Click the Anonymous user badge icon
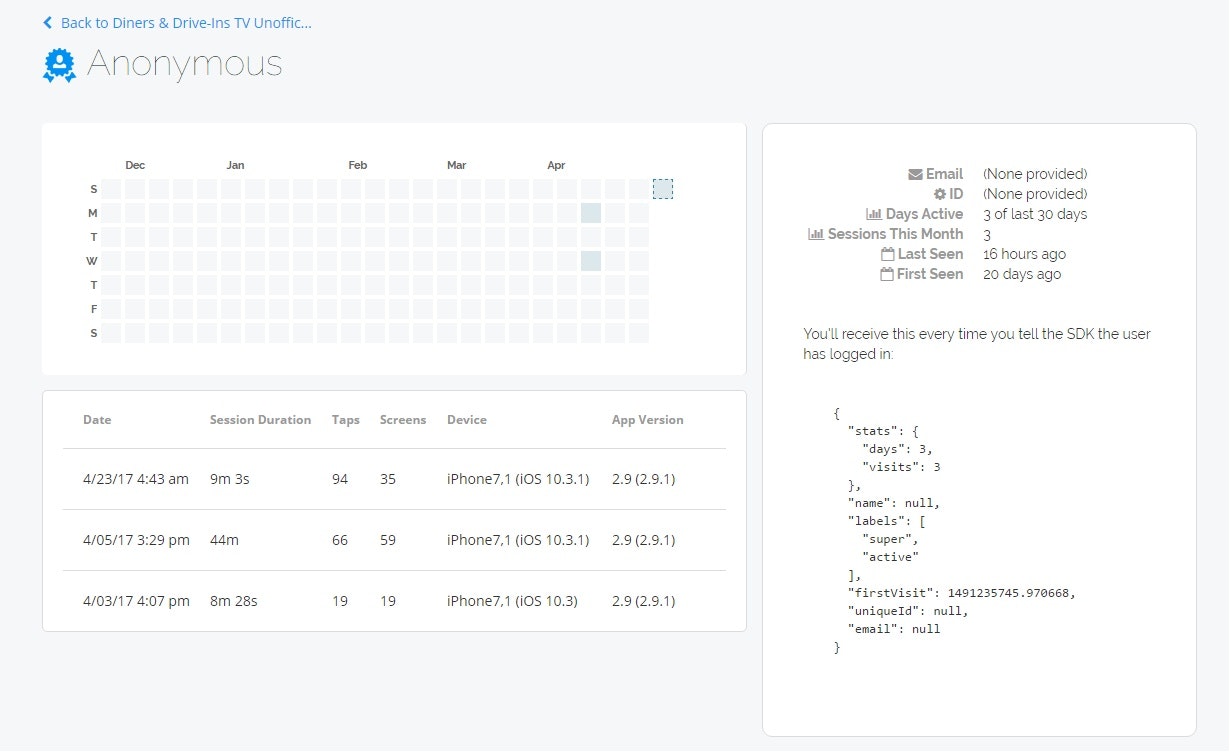Image resolution: width=1230 pixels, height=752 pixels. [59, 65]
